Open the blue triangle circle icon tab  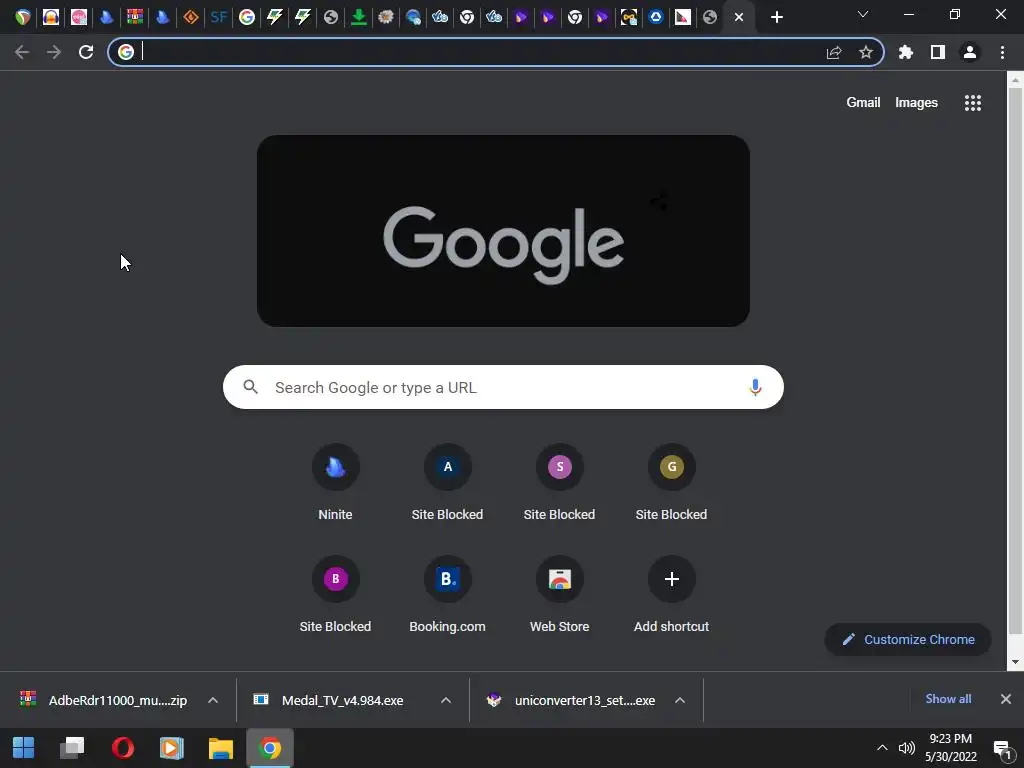tap(656, 17)
